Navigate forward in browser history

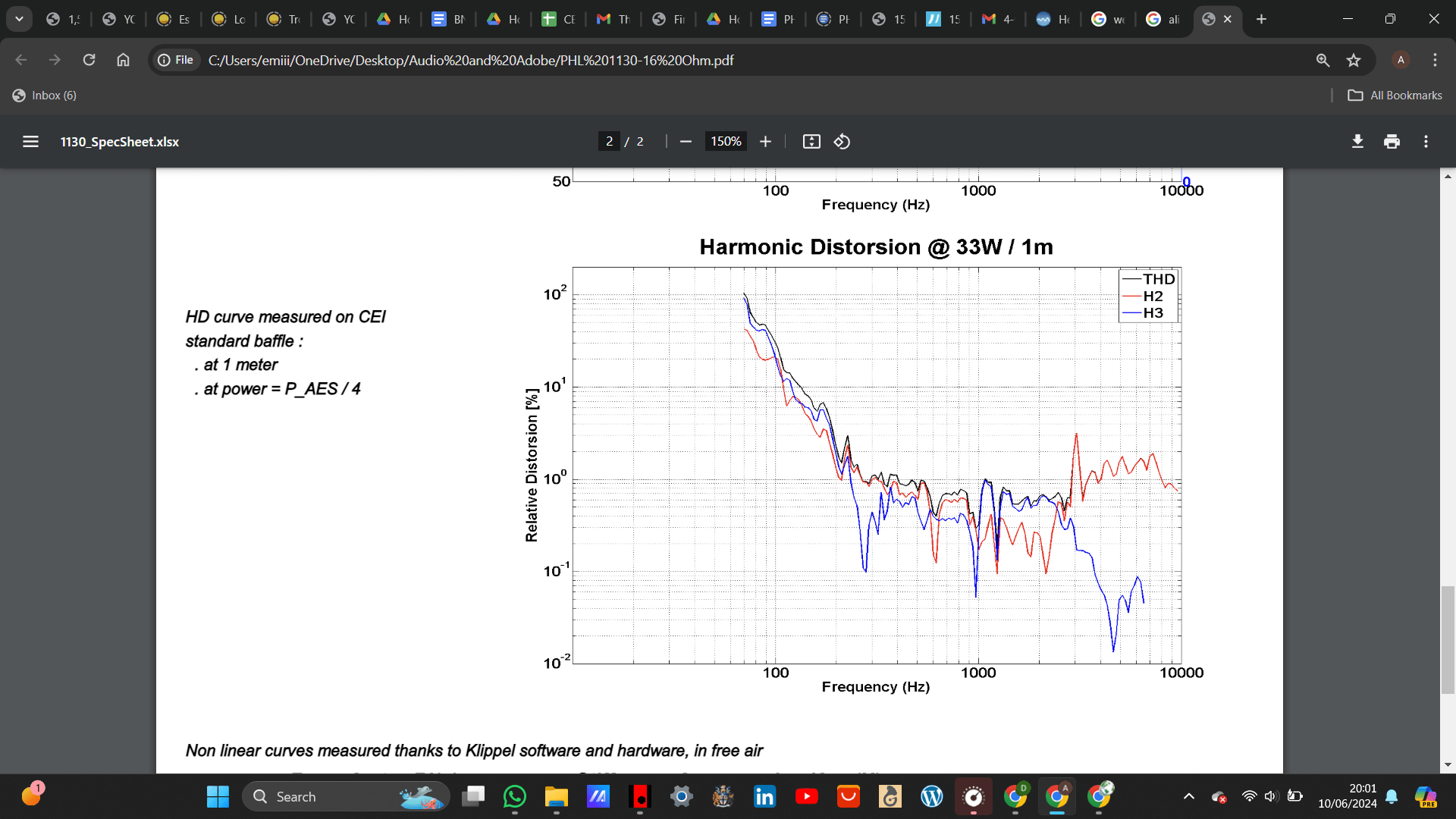click(55, 60)
